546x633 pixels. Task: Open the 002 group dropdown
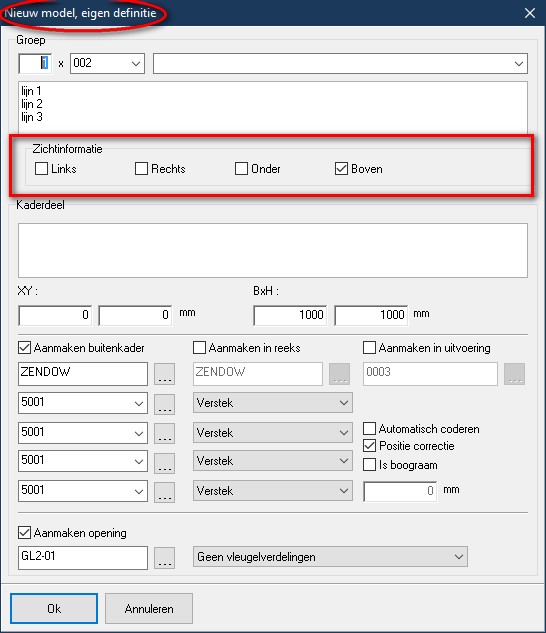(107, 63)
